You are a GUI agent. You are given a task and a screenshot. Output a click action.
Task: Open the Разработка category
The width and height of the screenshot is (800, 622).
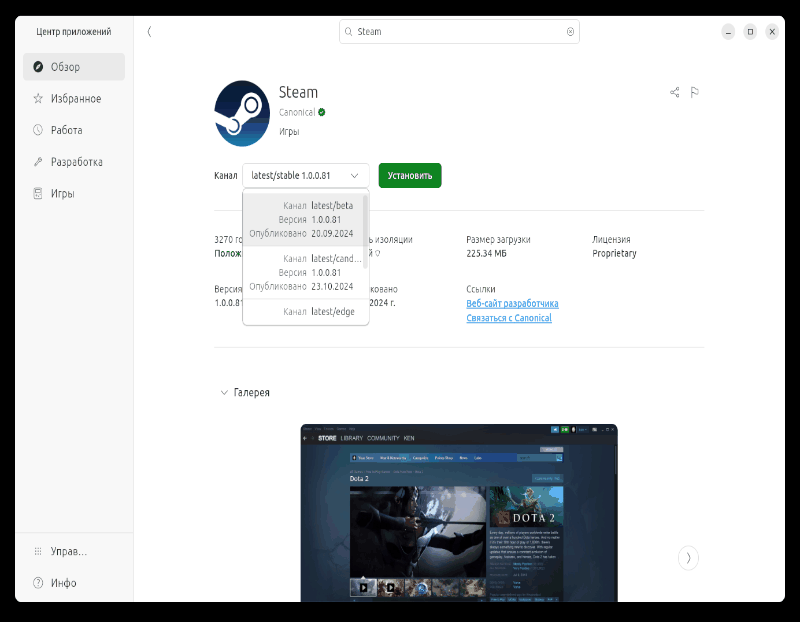pos(74,162)
